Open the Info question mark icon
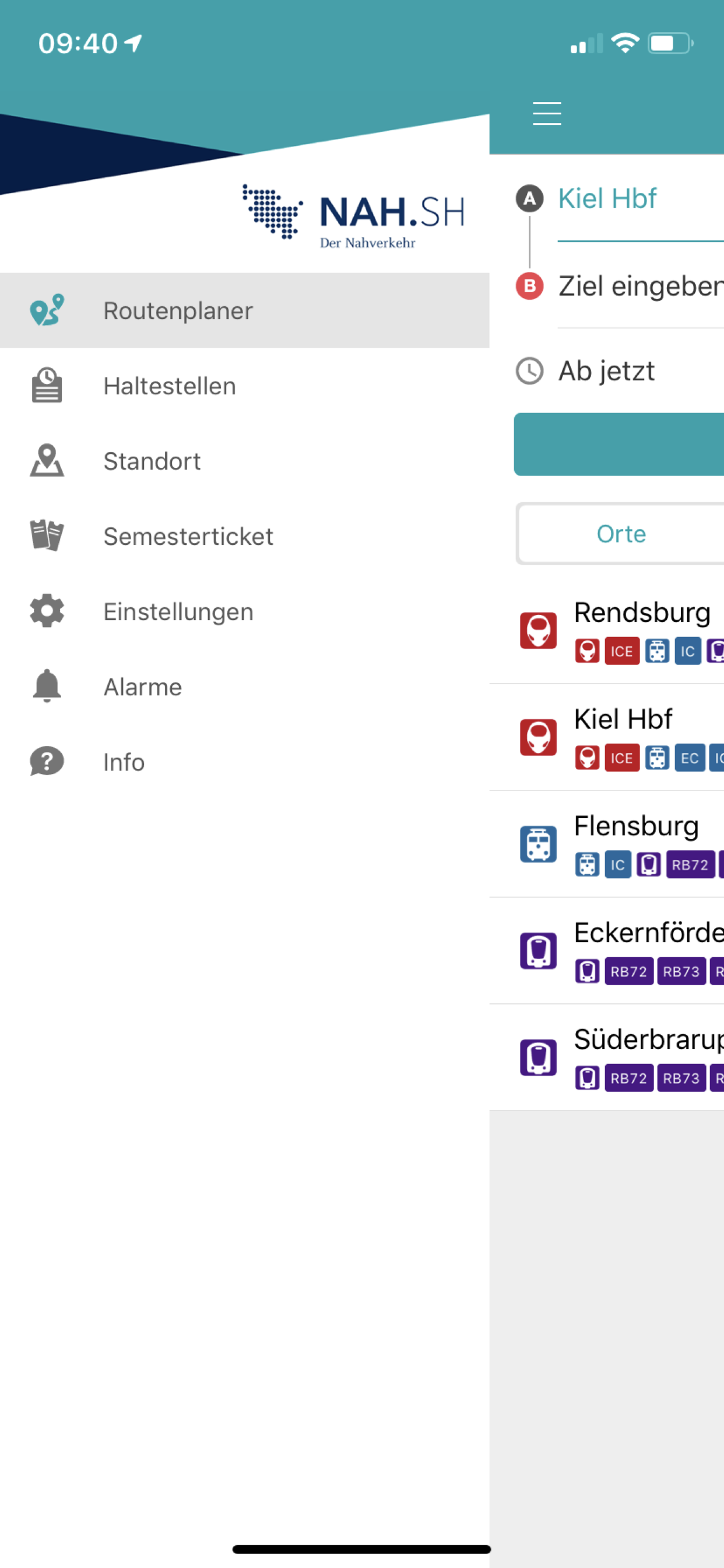The image size is (724, 1568). point(47,761)
